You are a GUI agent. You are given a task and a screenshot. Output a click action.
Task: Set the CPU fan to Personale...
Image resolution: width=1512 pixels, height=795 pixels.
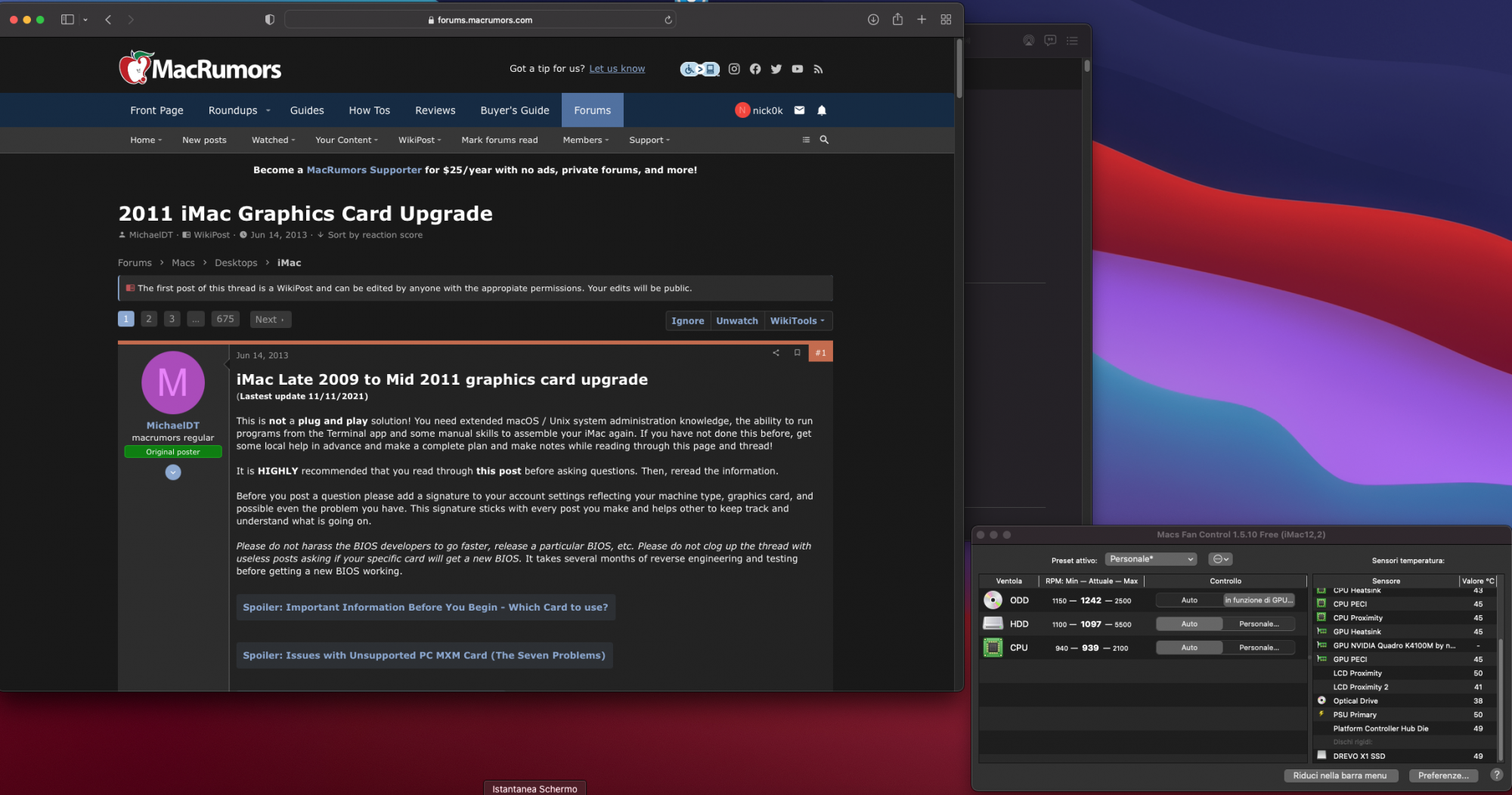(x=1259, y=648)
